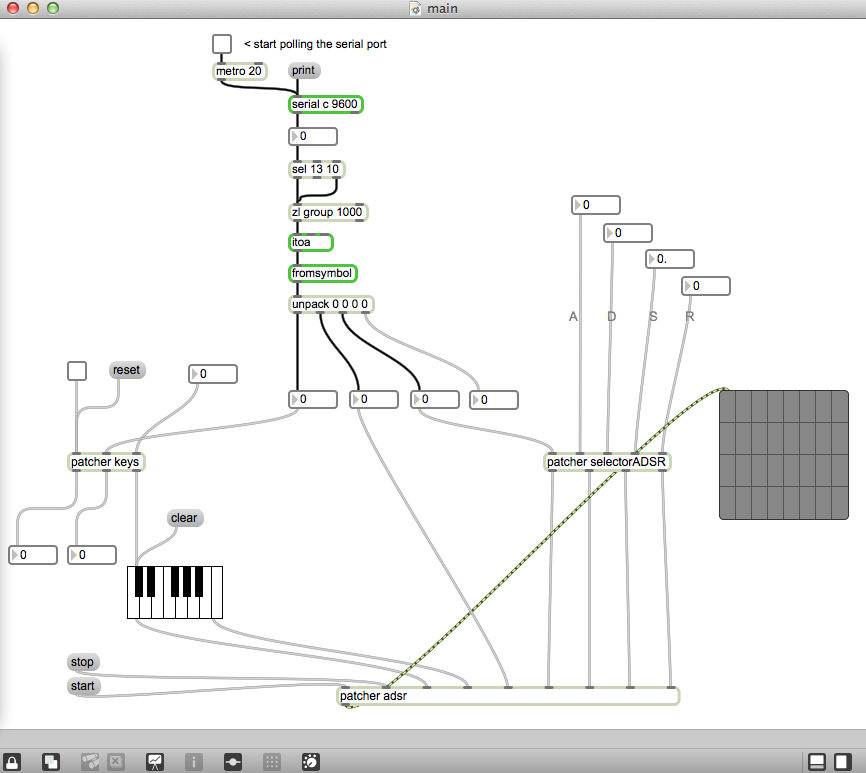Click the number box under unpack's first outlet
This screenshot has width=866, height=773.
(313, 399)
